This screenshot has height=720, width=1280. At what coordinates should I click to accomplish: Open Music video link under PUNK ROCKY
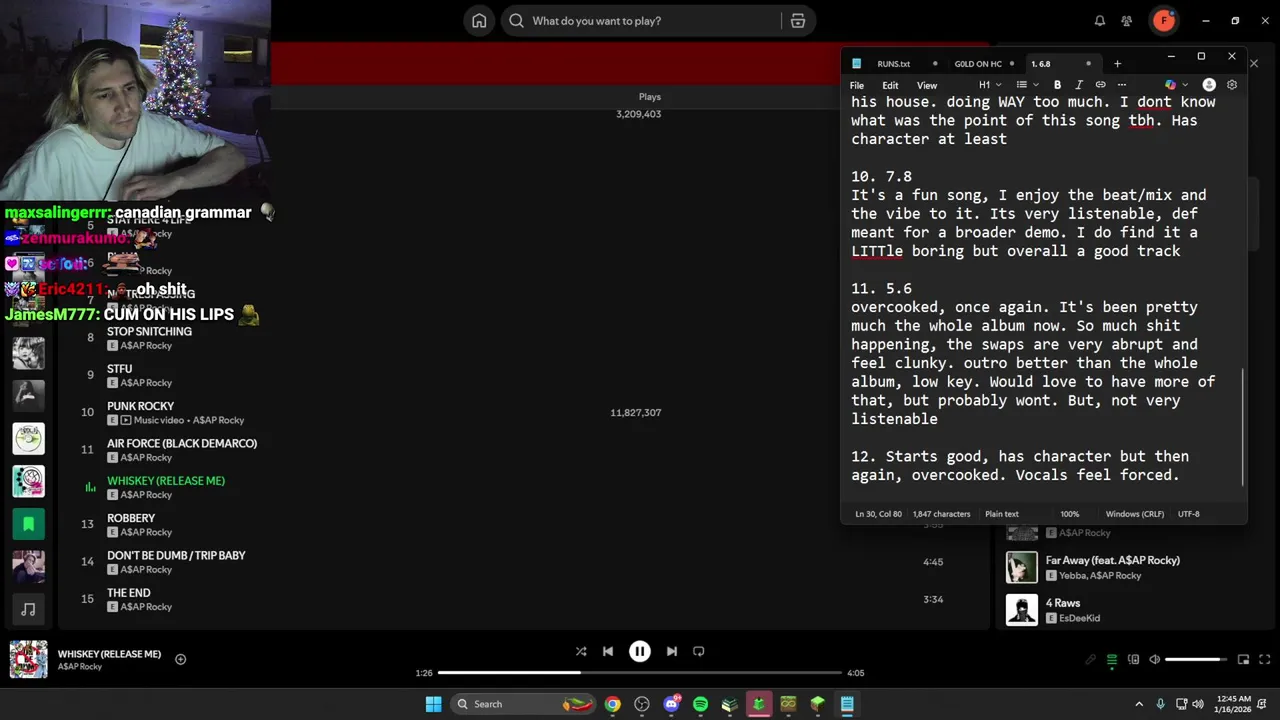coord(160,421)
